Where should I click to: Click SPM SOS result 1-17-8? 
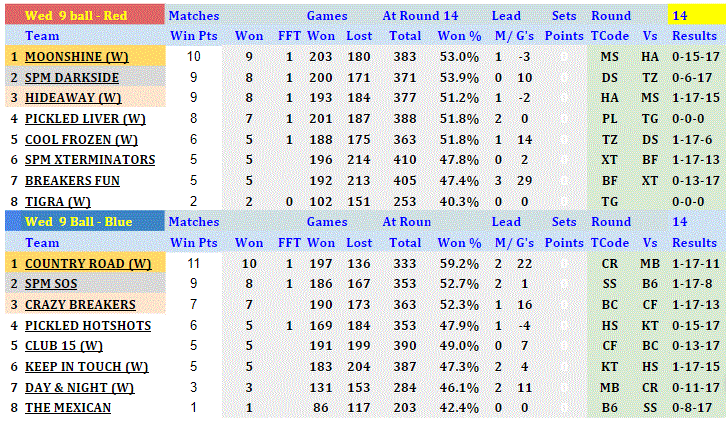coord(692,283)
